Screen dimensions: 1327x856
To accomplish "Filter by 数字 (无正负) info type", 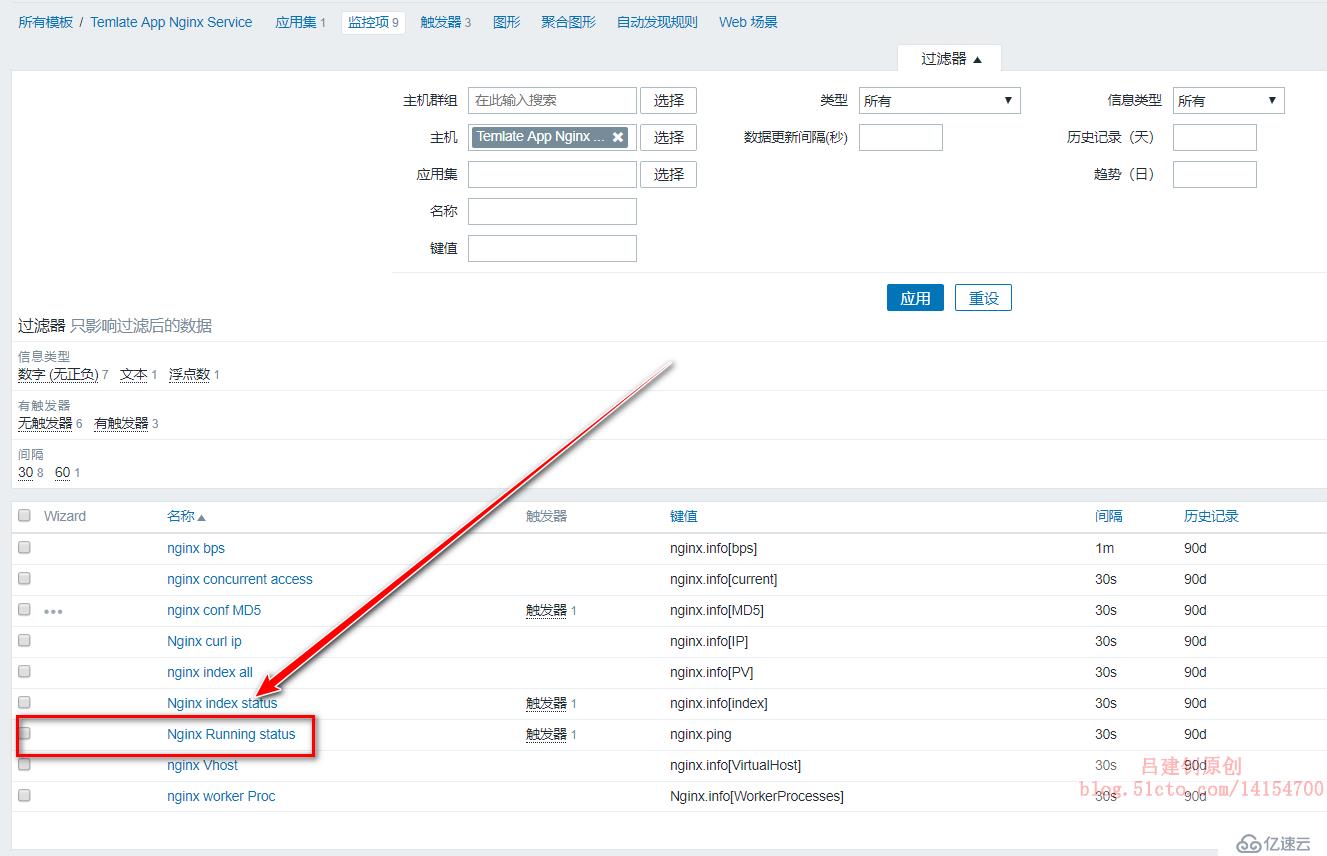I will tap(58, 374).
